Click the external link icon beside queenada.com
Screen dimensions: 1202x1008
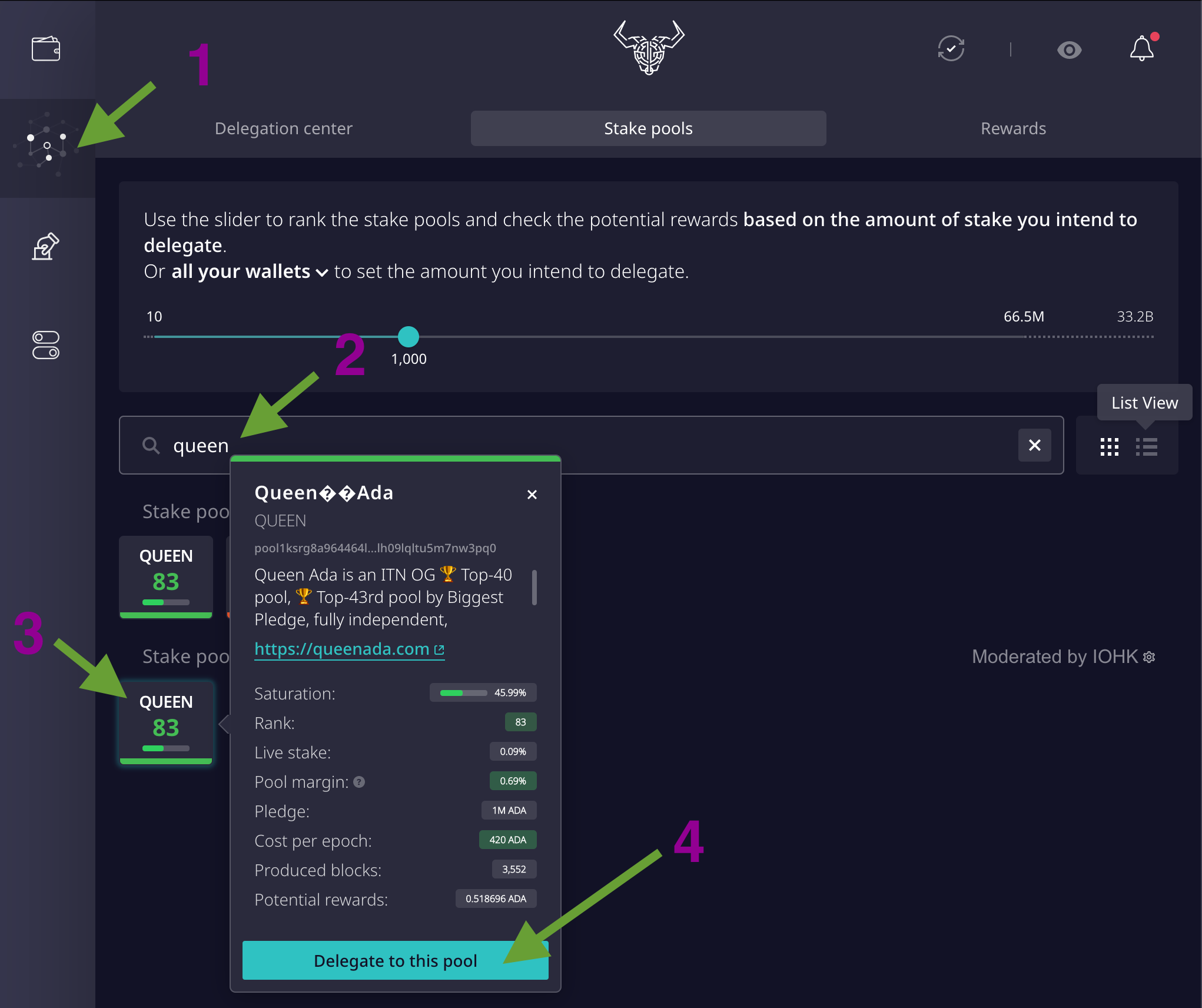click(x=439, y=649)
